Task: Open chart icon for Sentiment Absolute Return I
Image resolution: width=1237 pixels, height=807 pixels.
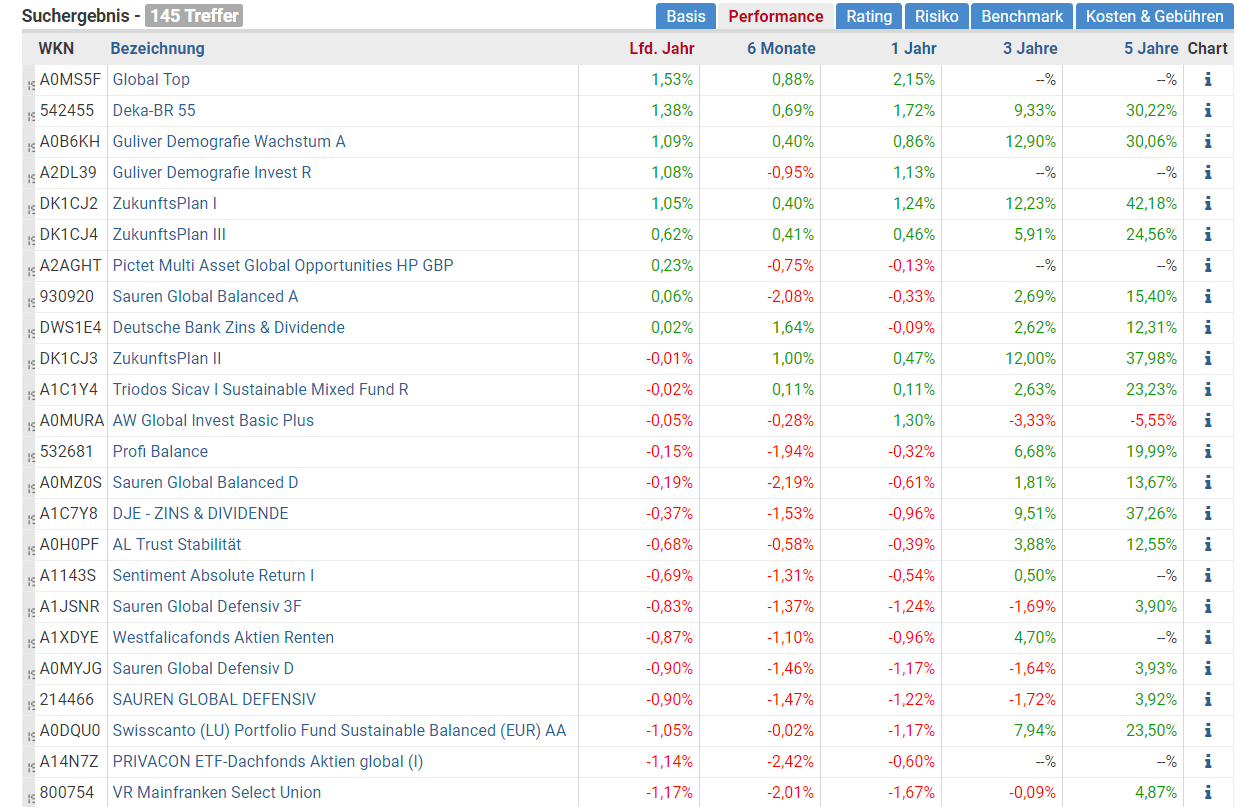Action: click(x=1208, y=576)
